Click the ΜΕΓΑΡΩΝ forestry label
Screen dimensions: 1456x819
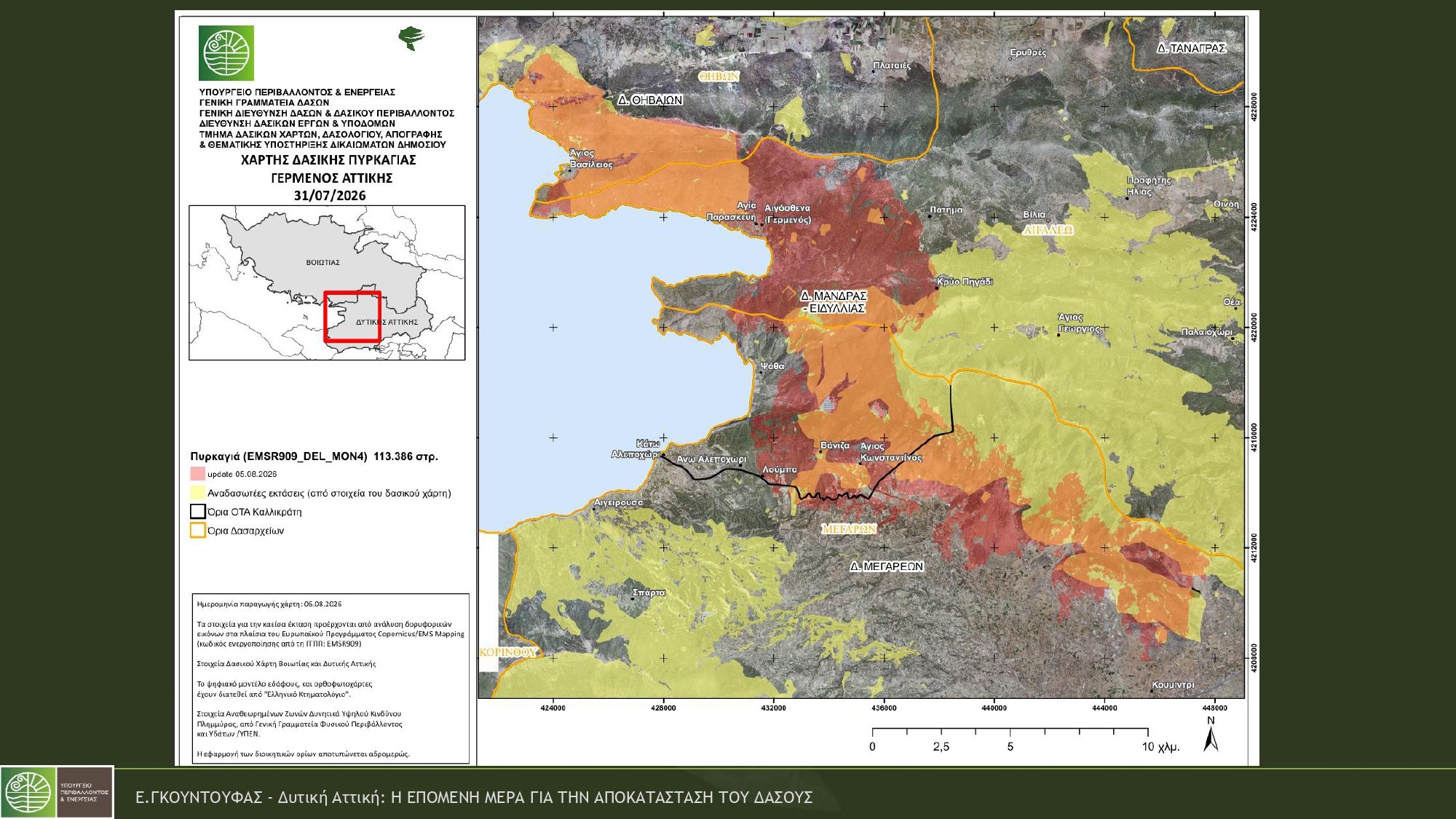point(849,529)
